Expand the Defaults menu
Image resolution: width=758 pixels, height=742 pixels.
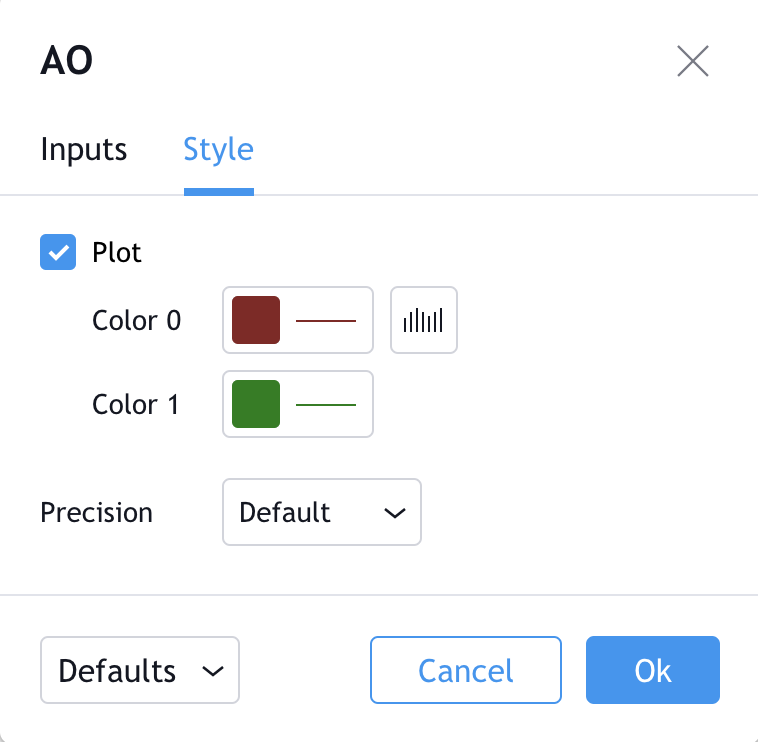[140, 670]
